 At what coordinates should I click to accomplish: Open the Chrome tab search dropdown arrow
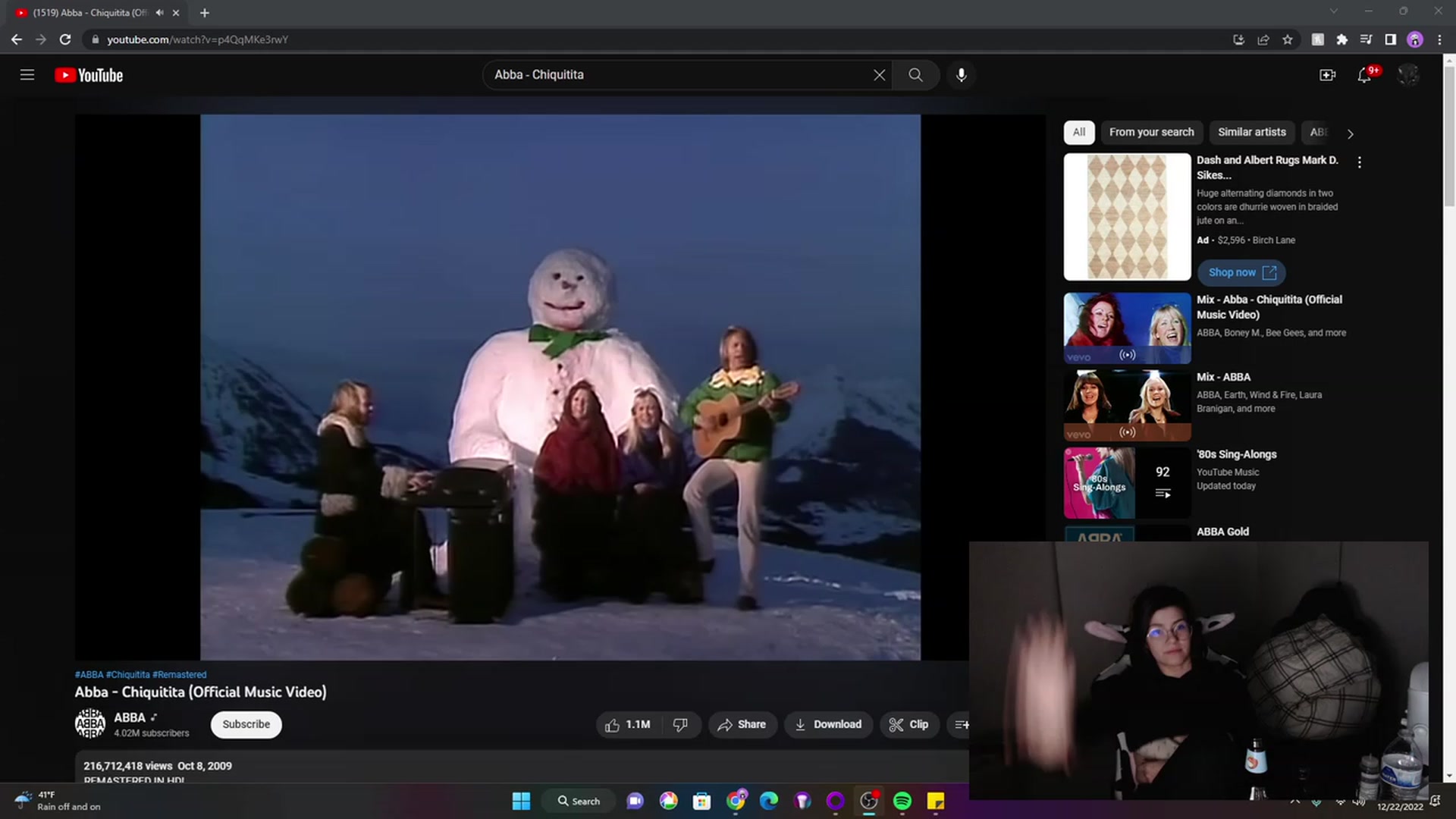[1333, 11]
